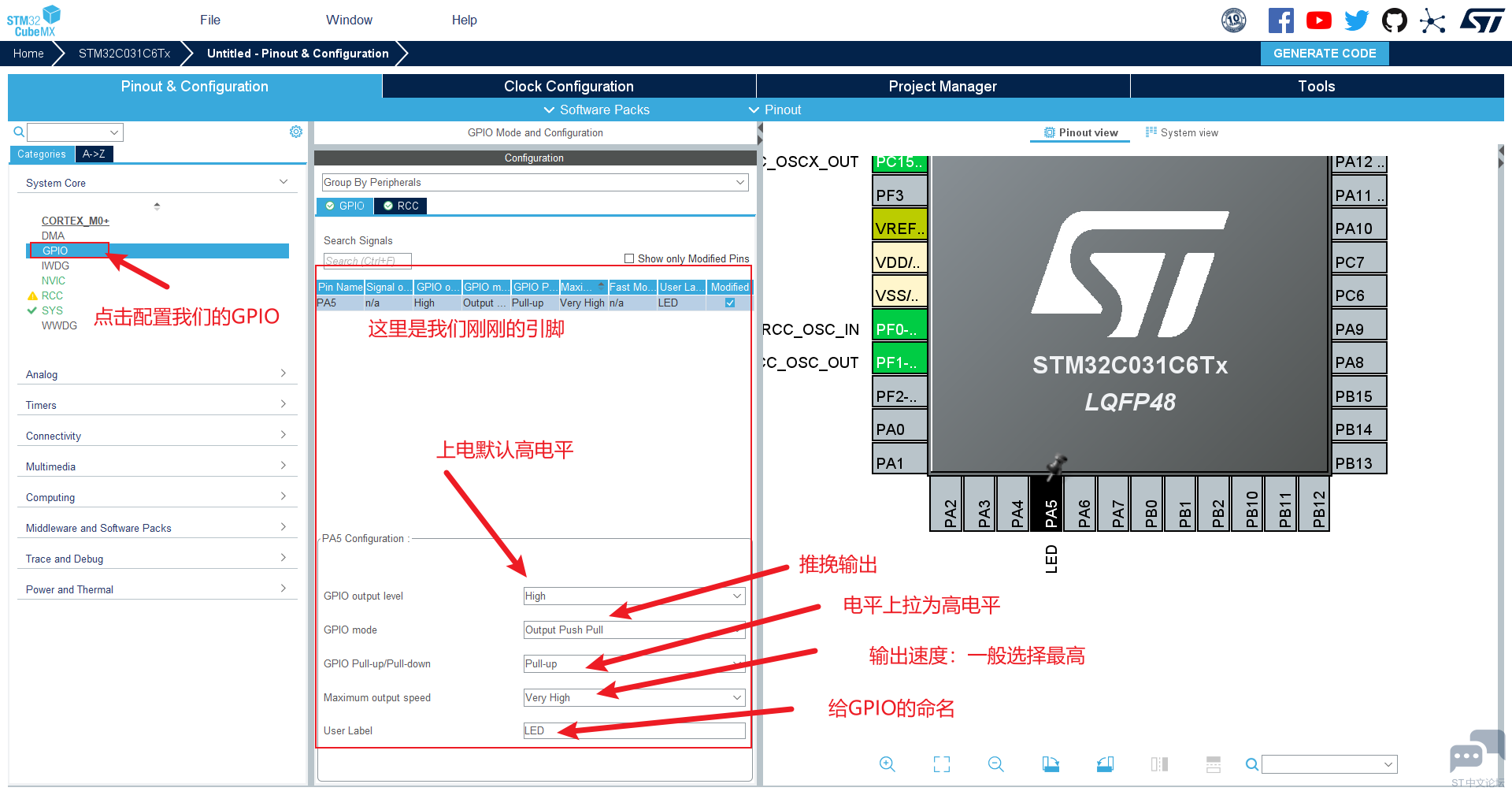Click the vertical split layout icon
Screen dimensions: 1512x795
coord(1214,764)
